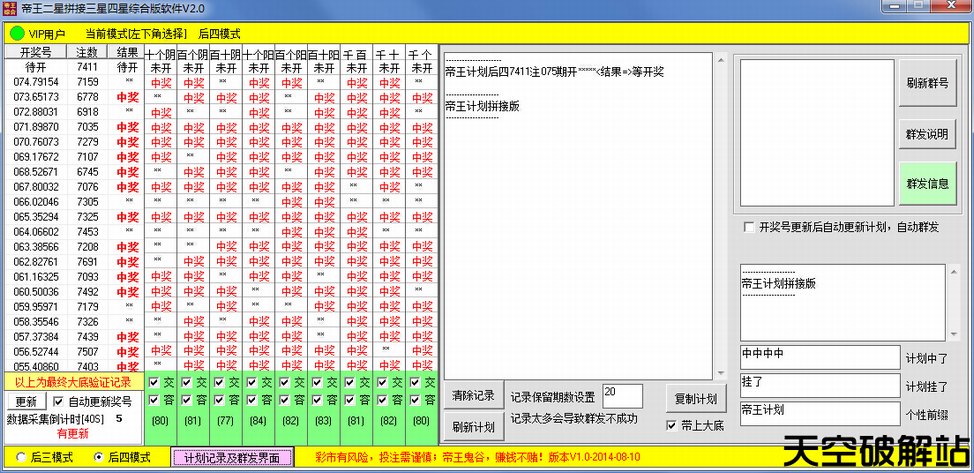Open 群发说明 instructions
Viewport: 974px width, 473px height.
click(x=926, y=134)
